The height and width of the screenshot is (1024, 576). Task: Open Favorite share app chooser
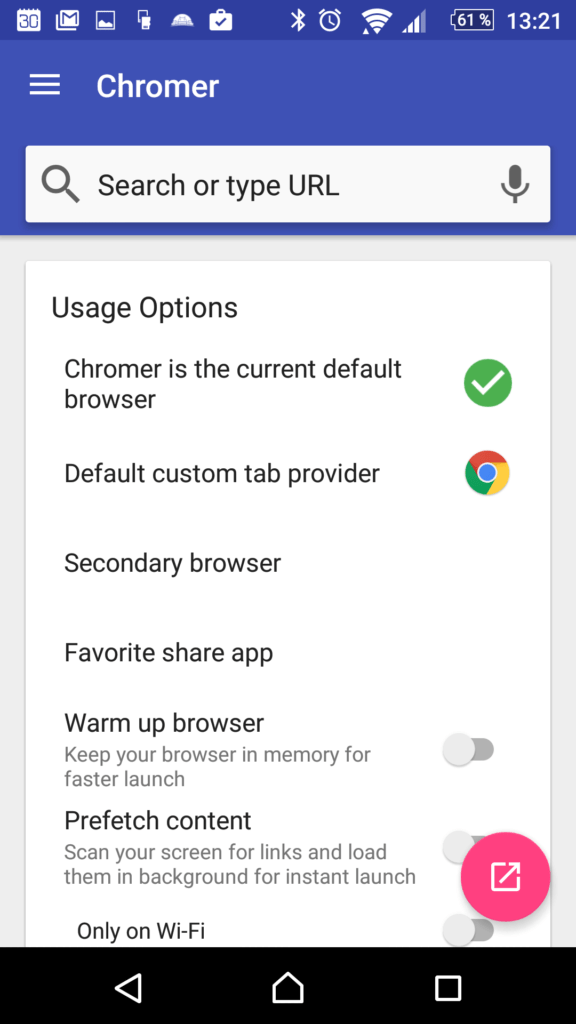tap(287, 652)
